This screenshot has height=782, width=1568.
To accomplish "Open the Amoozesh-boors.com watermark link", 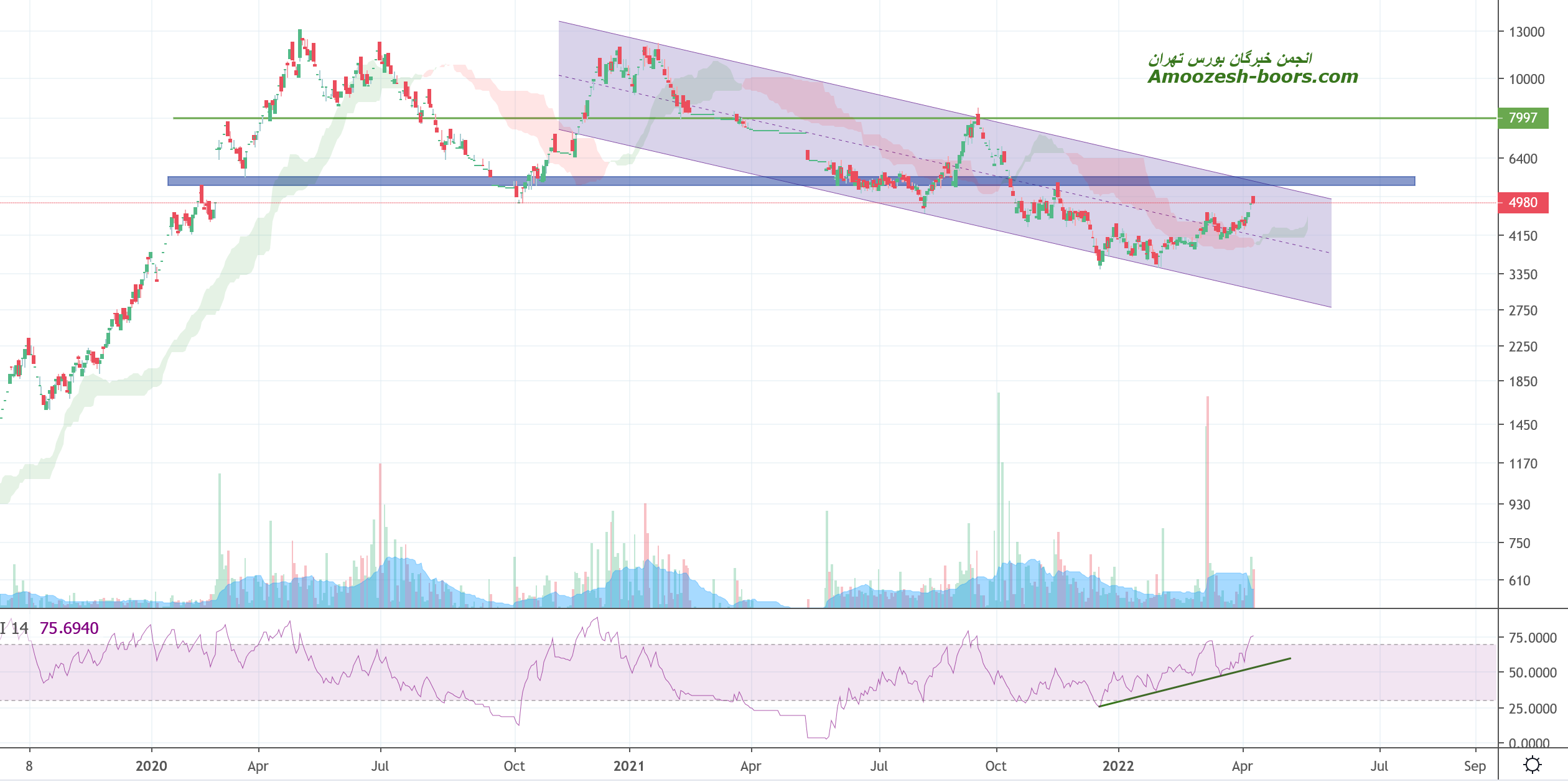I will (1253, 77).
